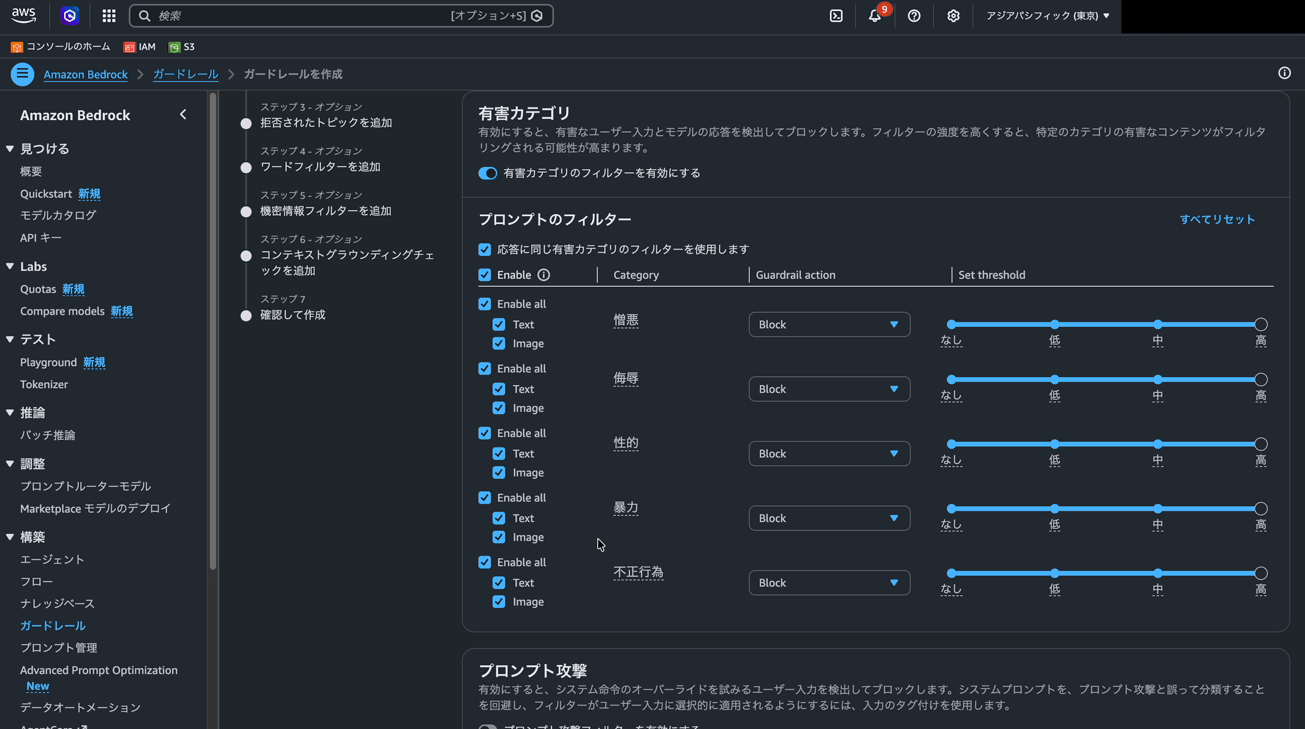Uncheck Enable all for 憎悪
Image resolution: width=1305 pixels, height=729 pixels.
(485, 304)
